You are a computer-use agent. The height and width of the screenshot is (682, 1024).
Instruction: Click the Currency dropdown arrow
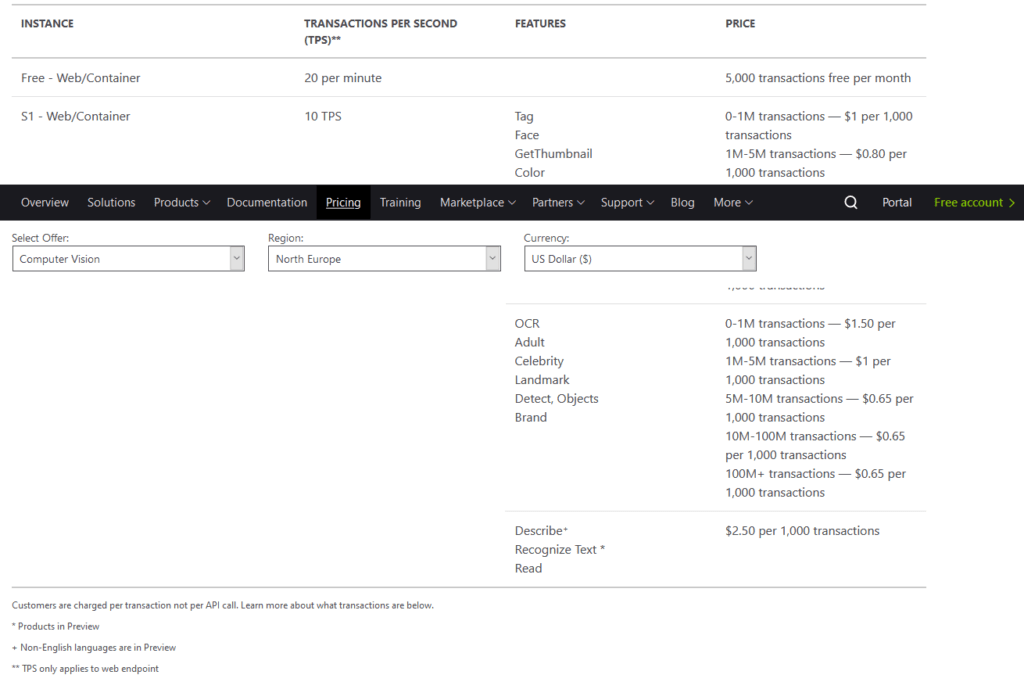[749, 259]
